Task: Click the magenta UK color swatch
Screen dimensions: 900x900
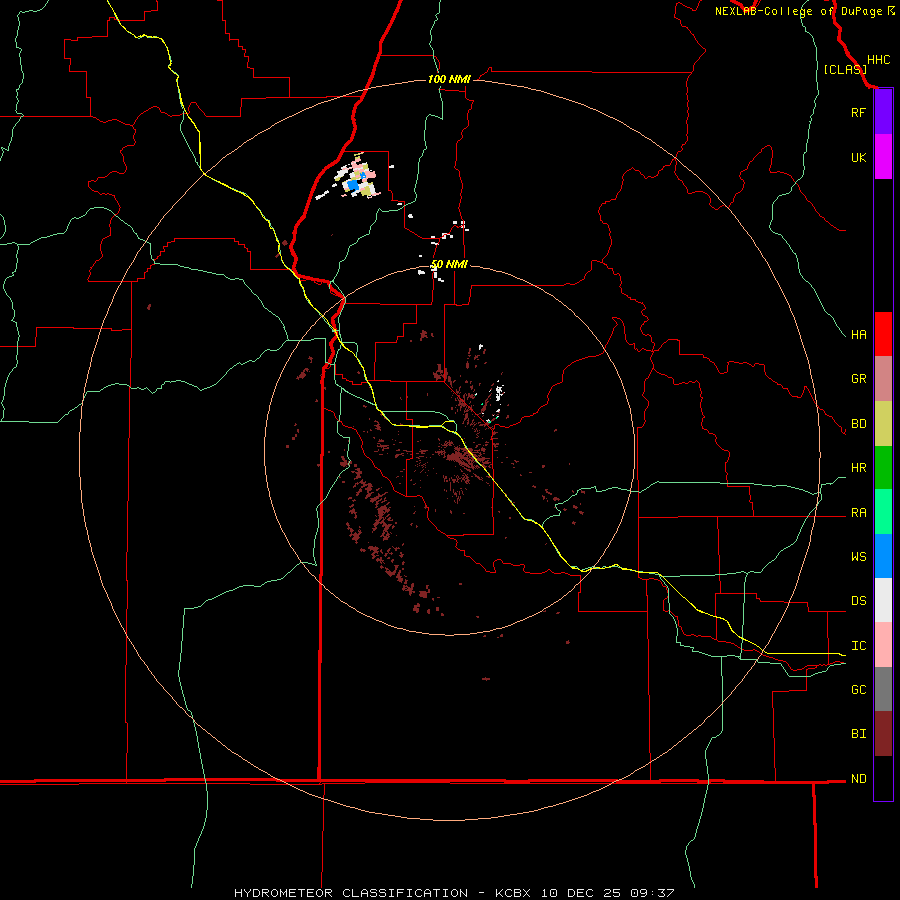Action: 883,157
